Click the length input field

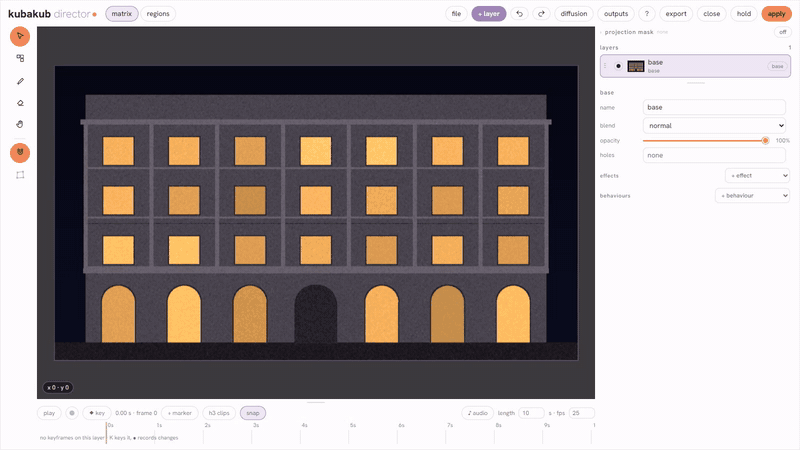coord(531,413)
